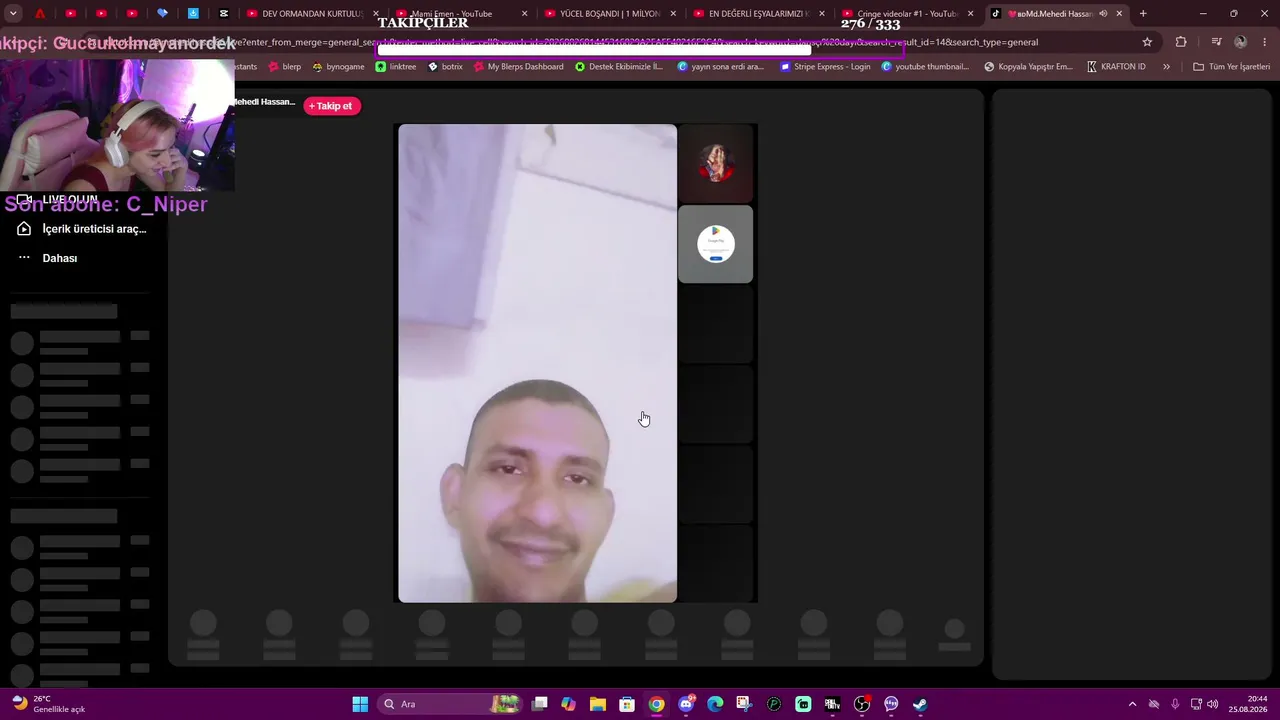This screenshot has width=1280, height=720.
Task: Open the browser extensions puzzle icon
Action: pos(1181,42)
